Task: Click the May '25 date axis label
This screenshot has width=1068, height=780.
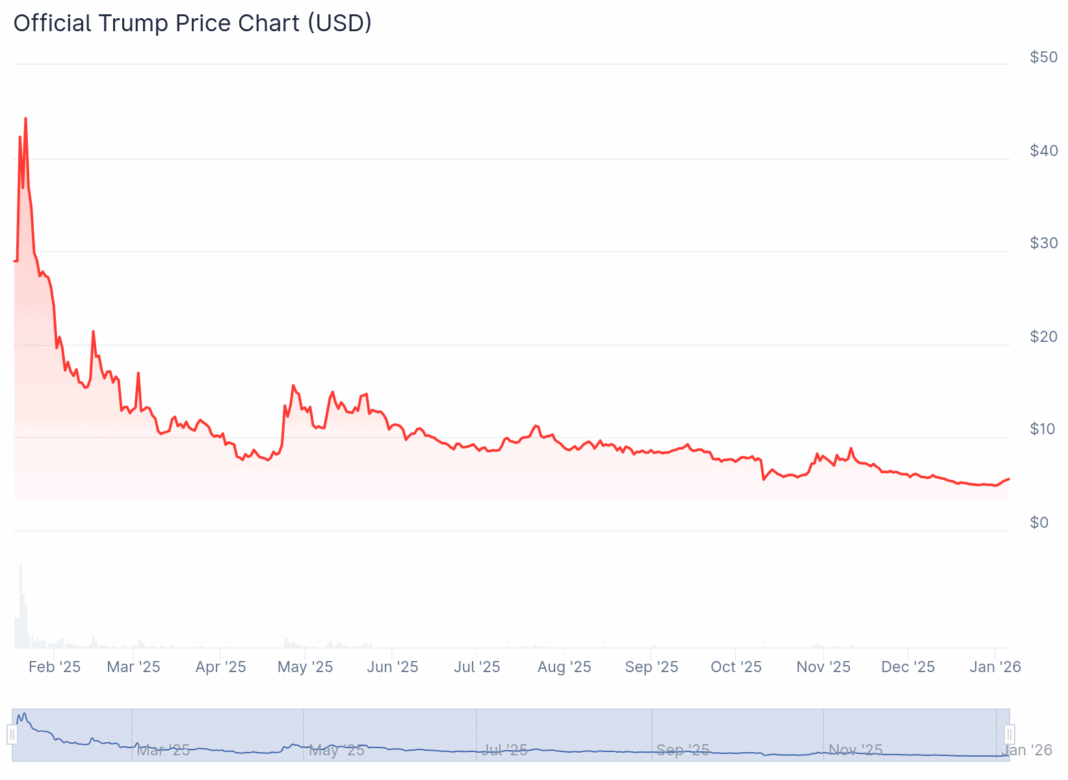Action: pos(306,666)
